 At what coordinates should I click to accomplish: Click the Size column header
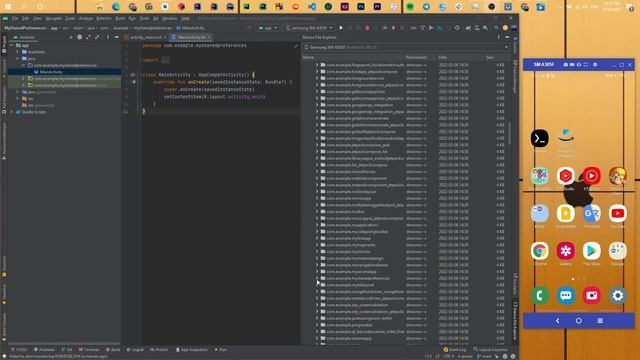490,58
